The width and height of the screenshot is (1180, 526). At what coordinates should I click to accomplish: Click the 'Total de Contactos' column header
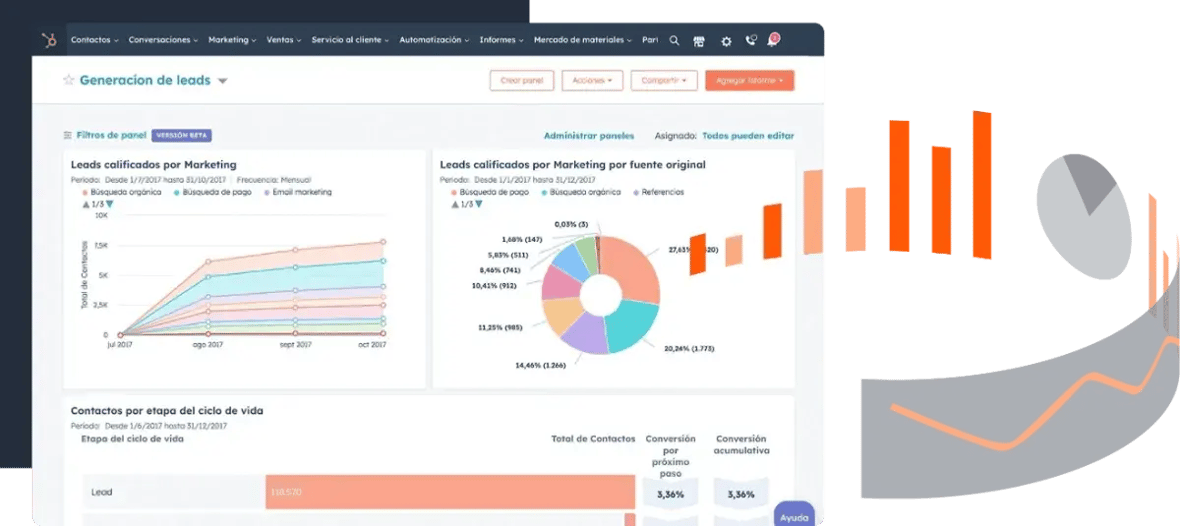click(x=593, y=439)
